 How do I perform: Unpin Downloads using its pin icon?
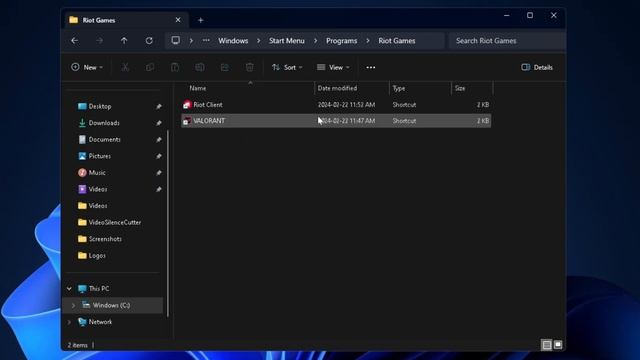point(159,123)
